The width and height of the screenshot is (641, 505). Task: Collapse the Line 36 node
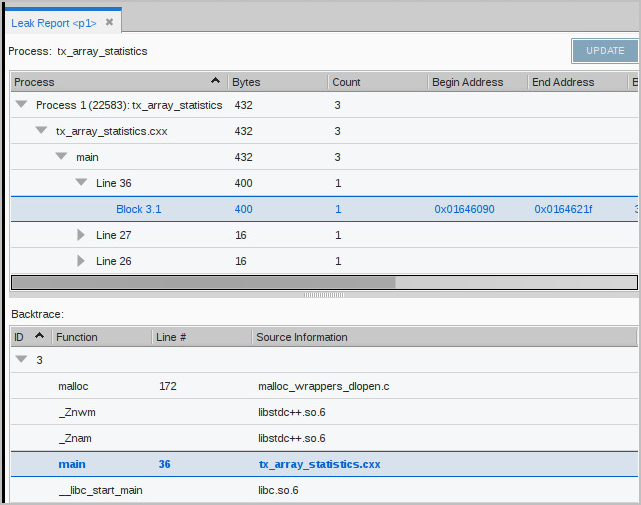click(81, 183)
